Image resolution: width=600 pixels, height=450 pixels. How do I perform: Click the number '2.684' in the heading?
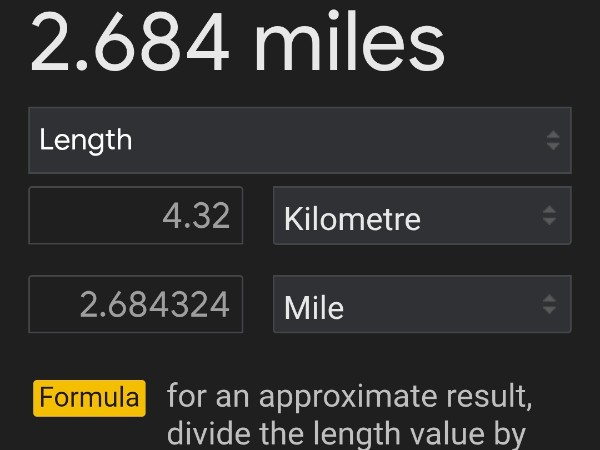point(130,42)
